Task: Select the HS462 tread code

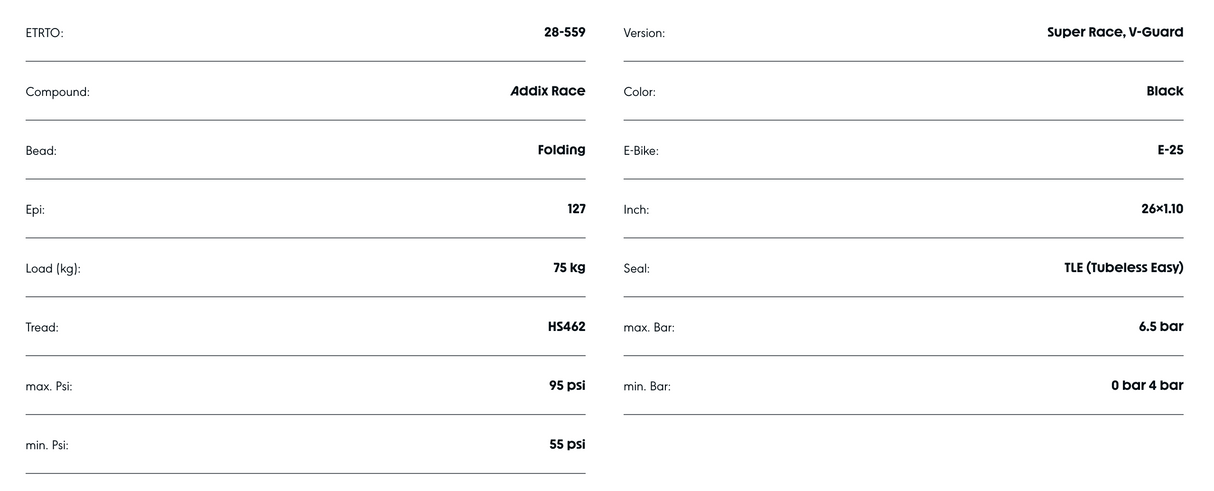Action: [x=565, y=327]
